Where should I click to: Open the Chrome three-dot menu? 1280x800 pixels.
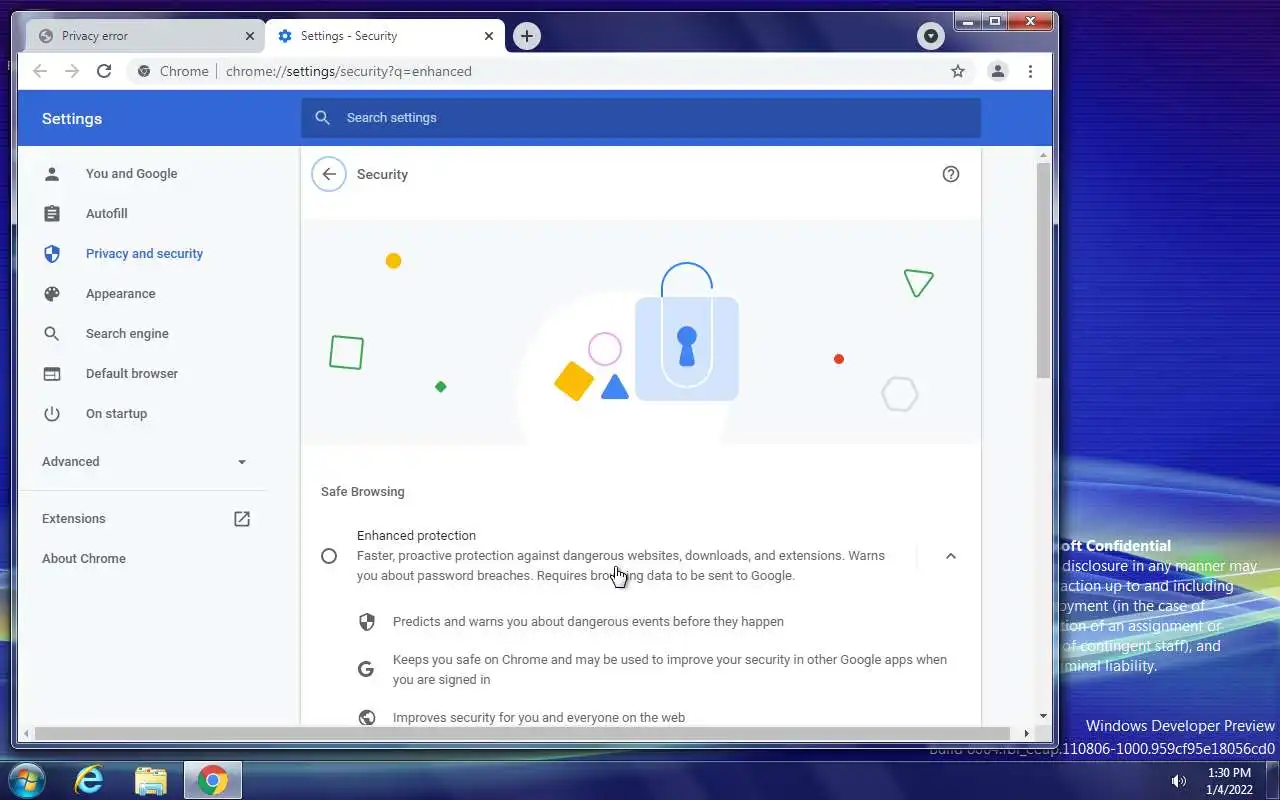coord(1030,71)
